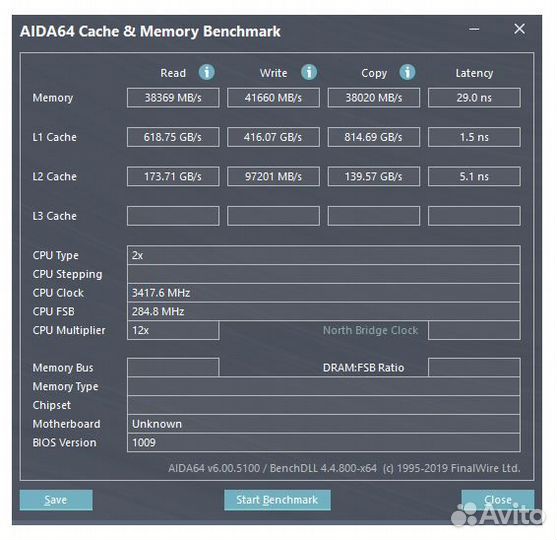This screenshot has width=557, height=540.
Task: Click the Close button
Action: (498, 500)
